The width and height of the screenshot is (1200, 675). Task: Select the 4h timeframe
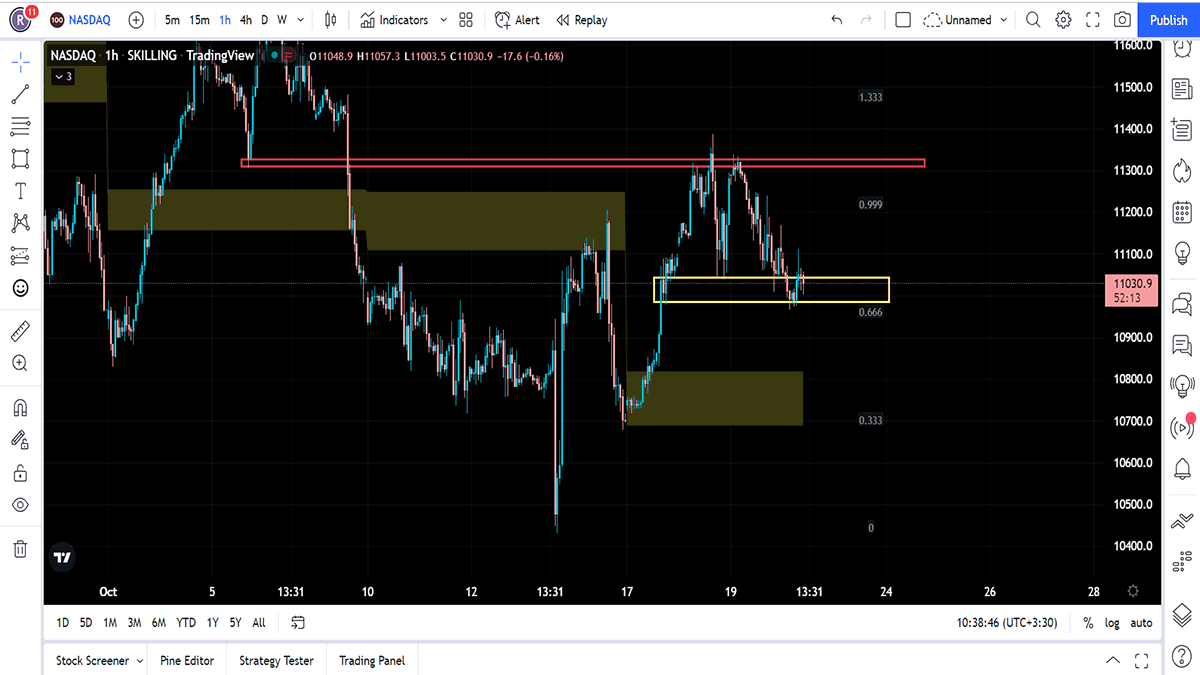(246, 20)
